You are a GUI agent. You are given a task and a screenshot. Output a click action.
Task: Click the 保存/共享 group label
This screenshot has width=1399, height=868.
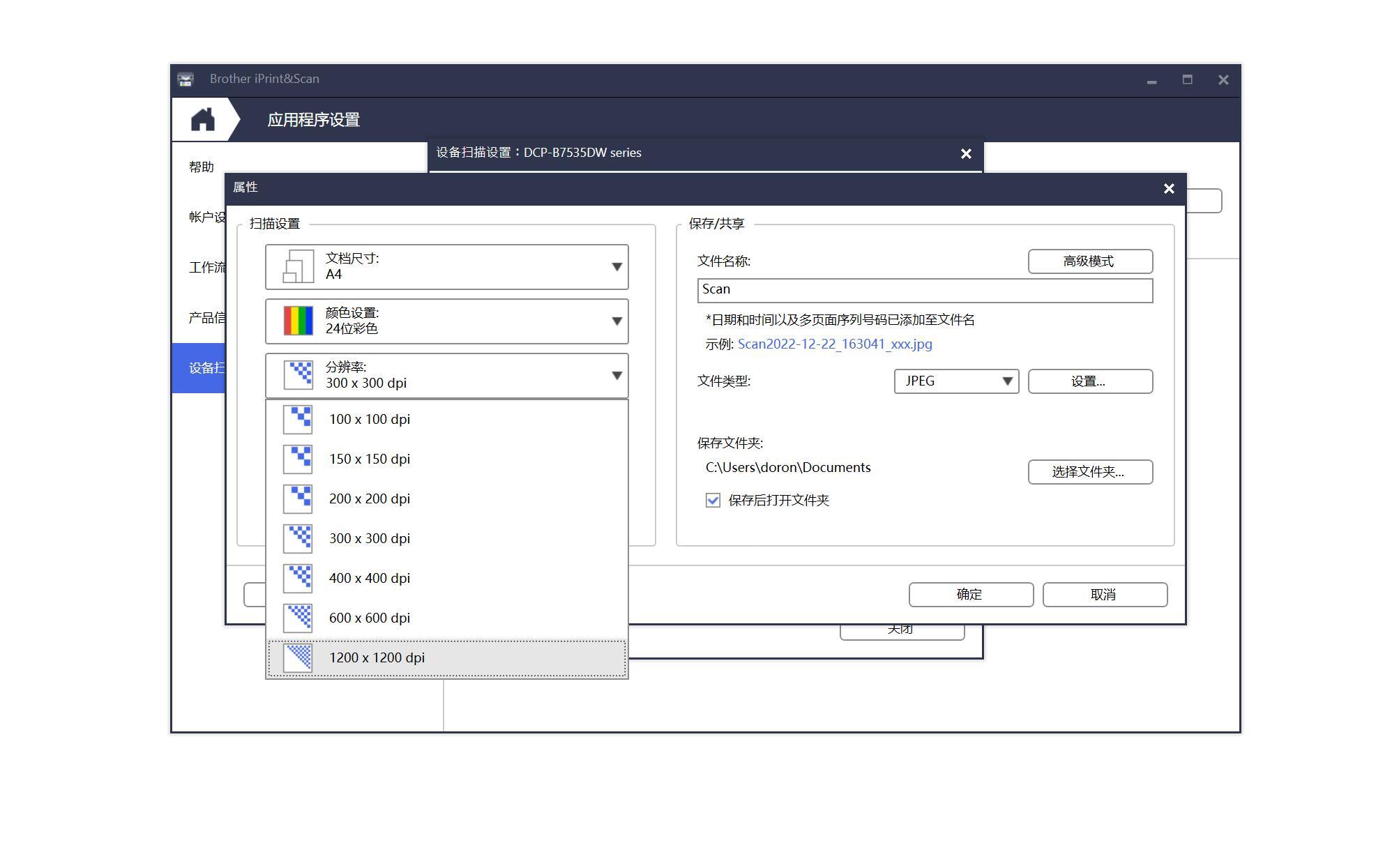(716, 224)
